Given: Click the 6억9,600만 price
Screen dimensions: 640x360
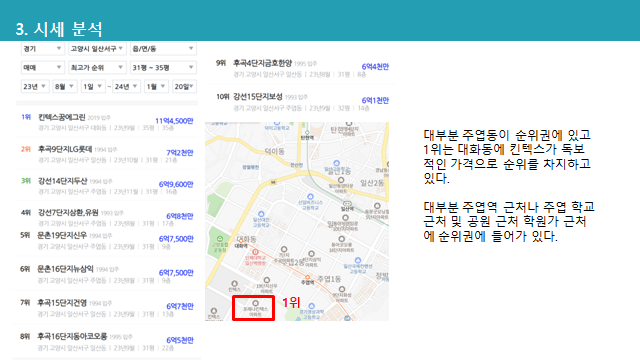Looking at the screenshot, I should (176, 184).
